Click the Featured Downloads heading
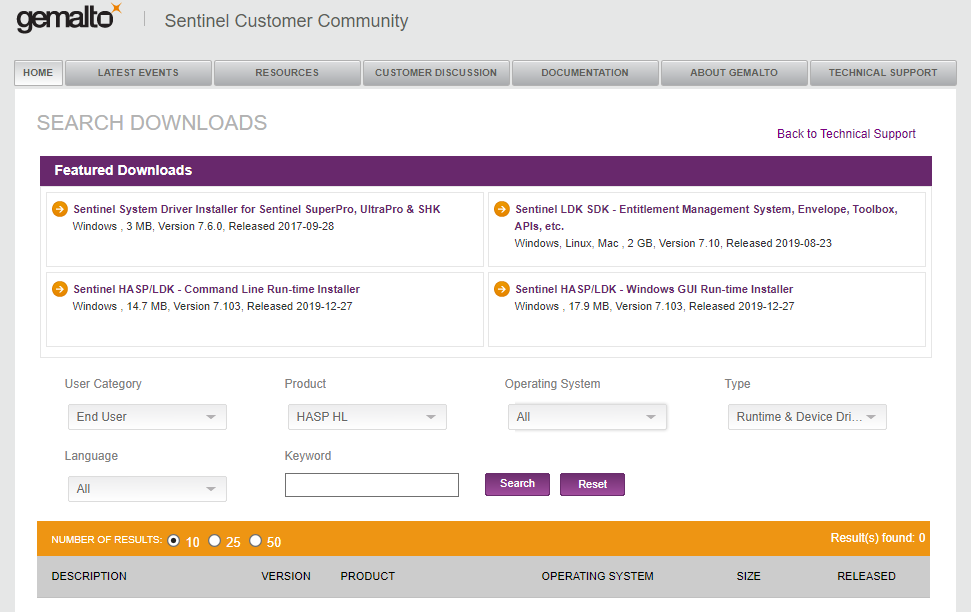 point(123,170)
